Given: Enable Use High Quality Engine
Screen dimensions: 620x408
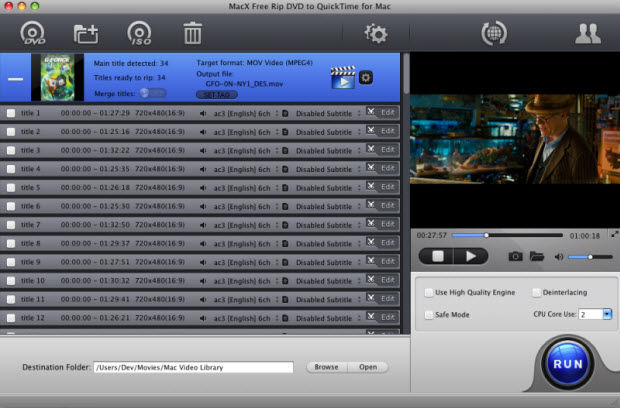Looking at the screenshot, I should point(429,293).
